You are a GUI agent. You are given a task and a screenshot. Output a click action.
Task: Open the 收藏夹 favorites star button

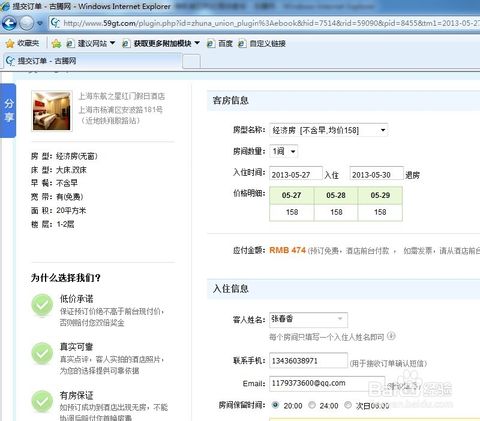point(22,43)
